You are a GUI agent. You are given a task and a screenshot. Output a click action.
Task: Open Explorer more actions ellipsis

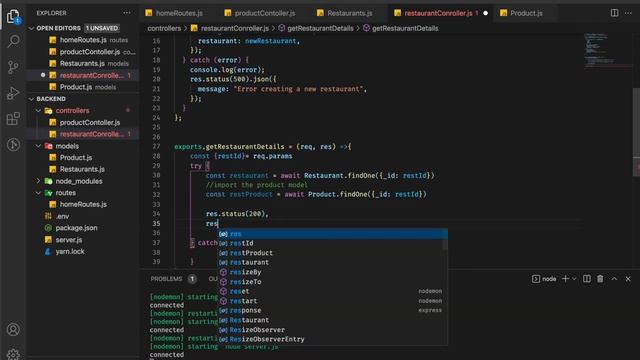[x=127, y=13]
